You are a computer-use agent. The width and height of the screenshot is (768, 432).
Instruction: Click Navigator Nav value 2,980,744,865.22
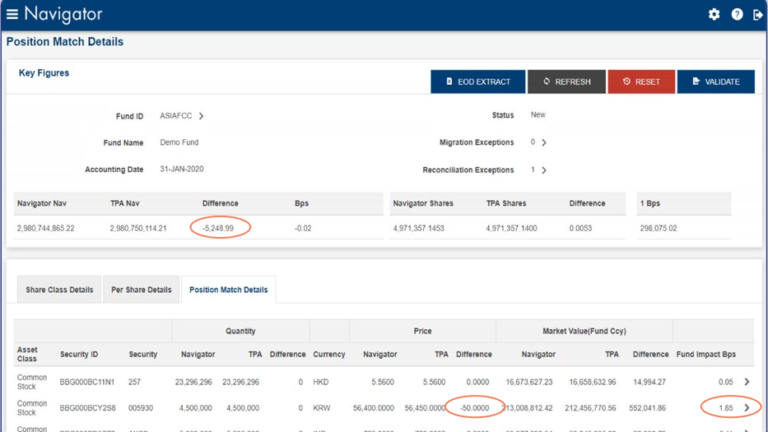click(46, 228)
